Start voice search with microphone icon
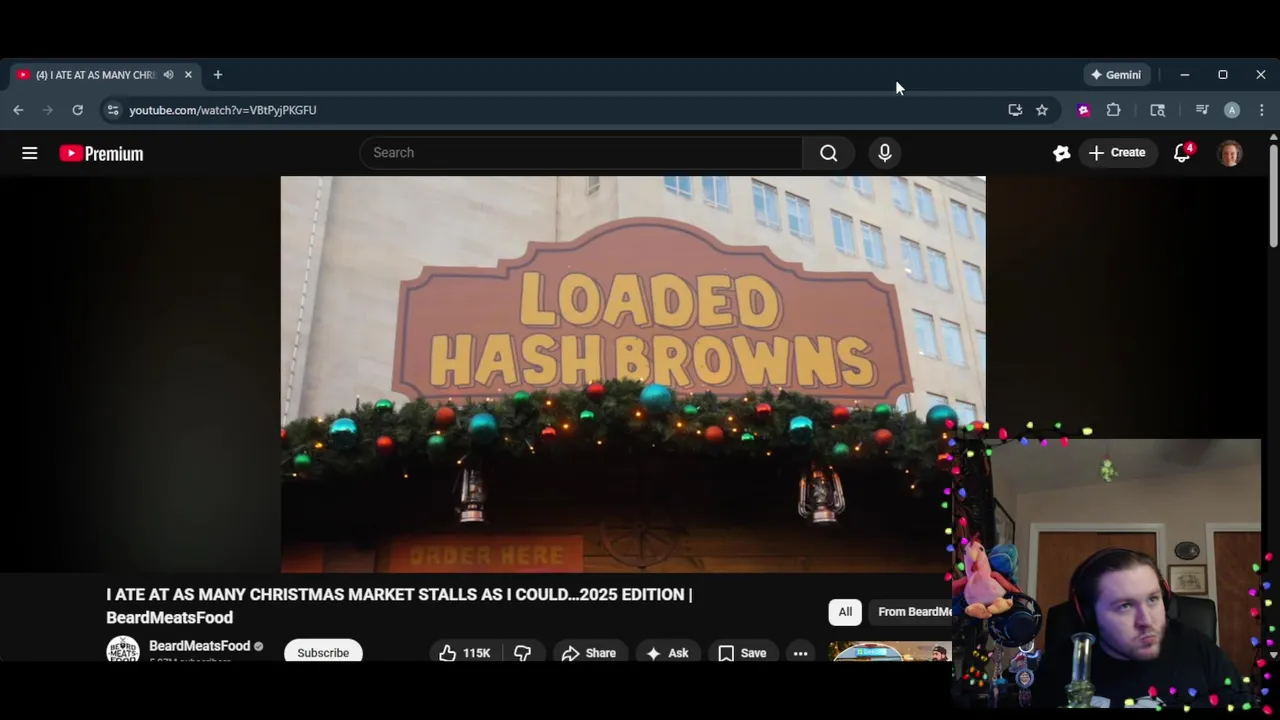The height and width of the screenshot is (720, 1280). [884, 153]
